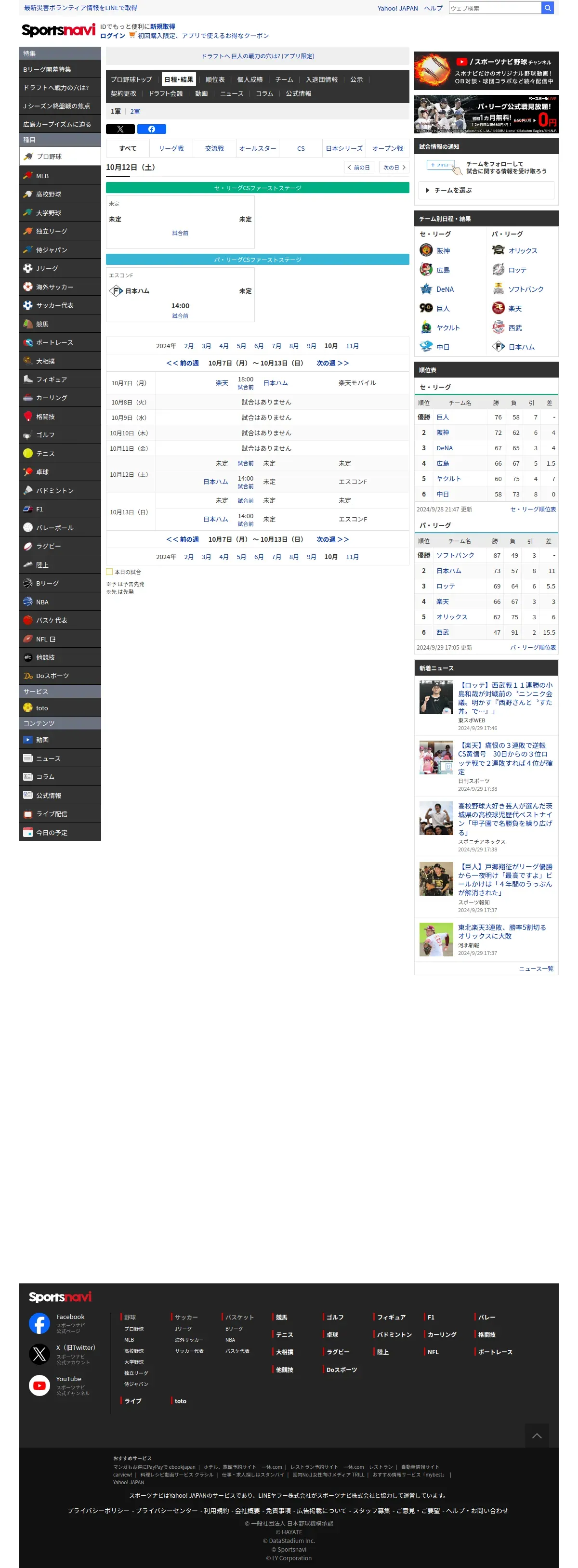The height and width of the screenshot is (1568, 578).
Task: Open ソフトバンク in パ・リーグ standings table
Action: (x=455, y=555)
